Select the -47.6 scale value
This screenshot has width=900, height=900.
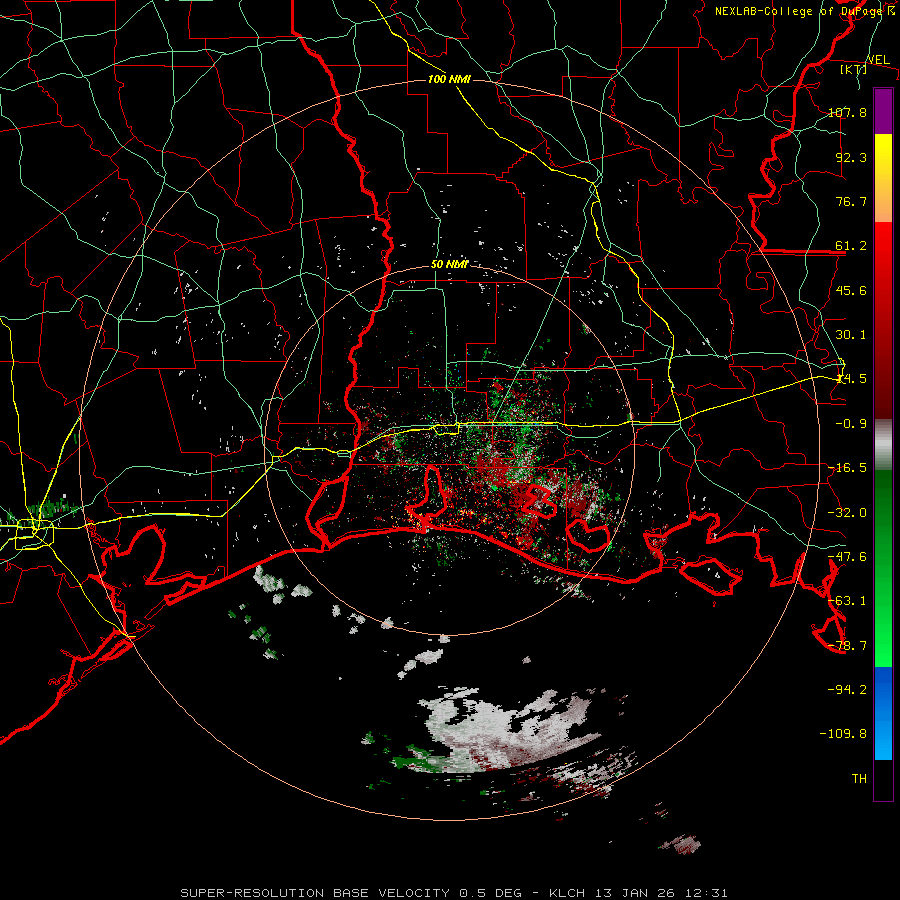tap(847, 556)
